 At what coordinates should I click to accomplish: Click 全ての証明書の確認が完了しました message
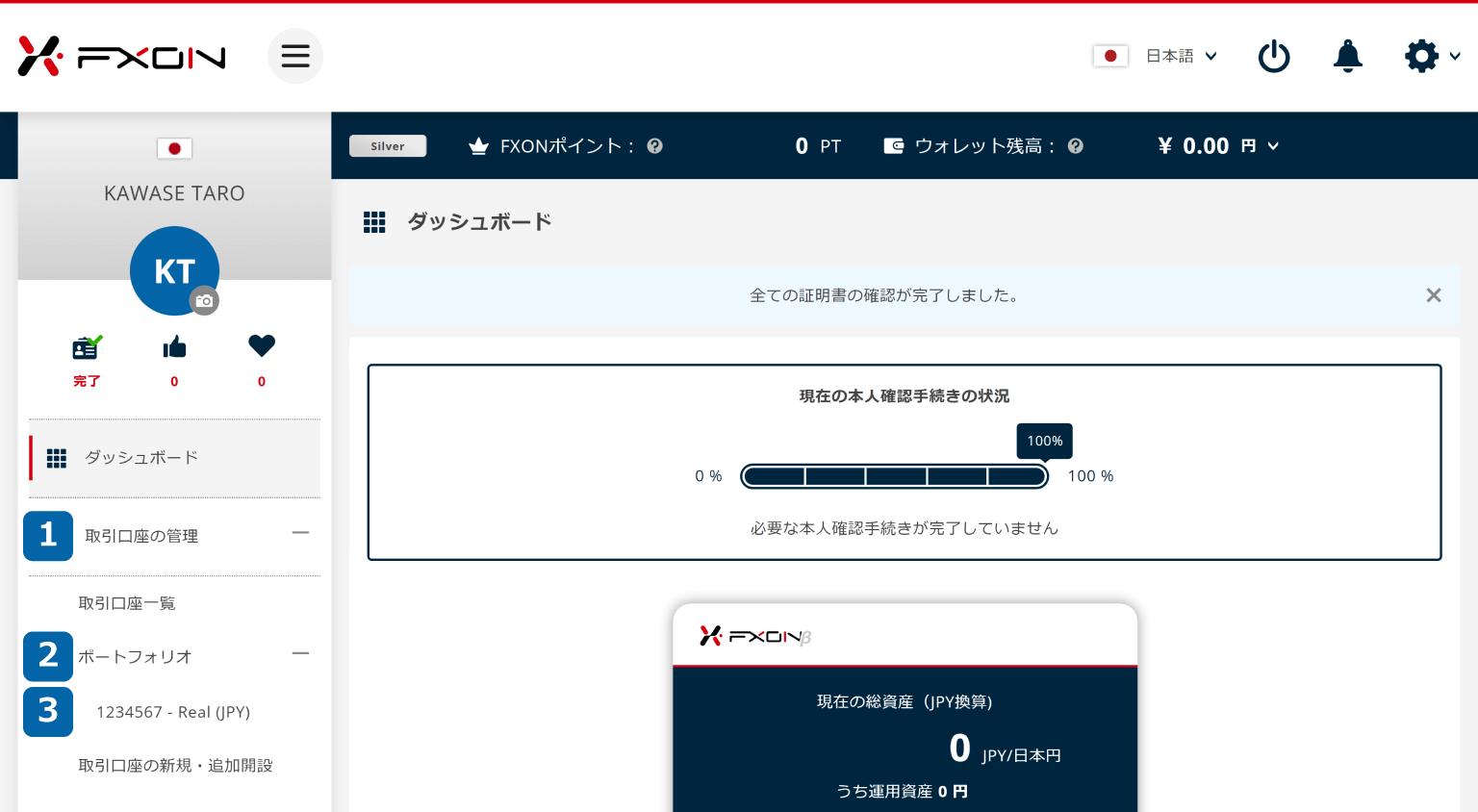pos(886,295)
